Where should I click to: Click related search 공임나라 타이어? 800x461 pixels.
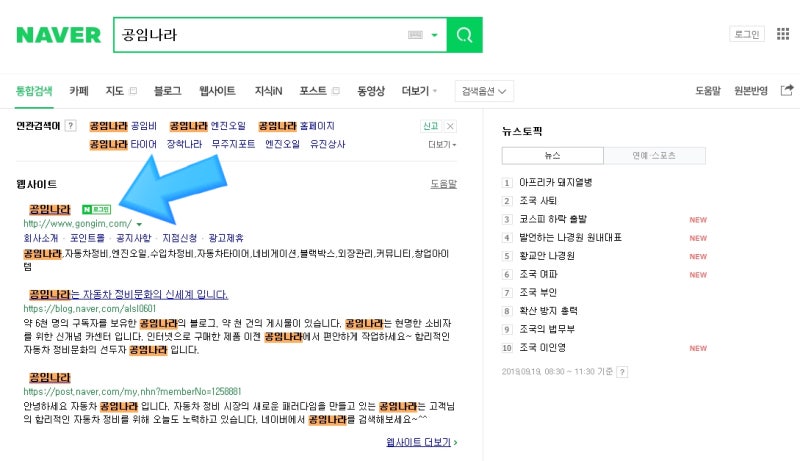click(x=123, y=144)
